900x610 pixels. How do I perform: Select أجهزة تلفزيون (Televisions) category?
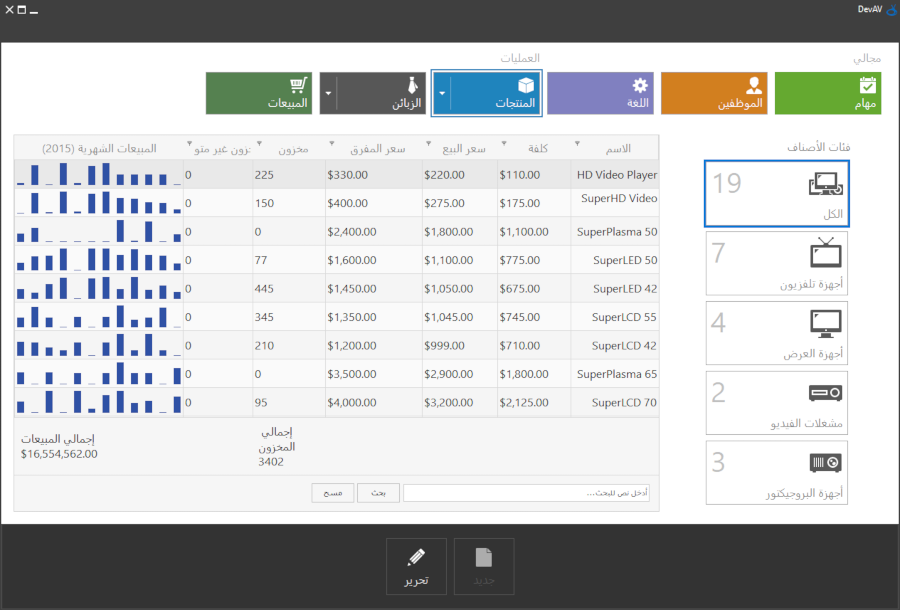point(776,263)
